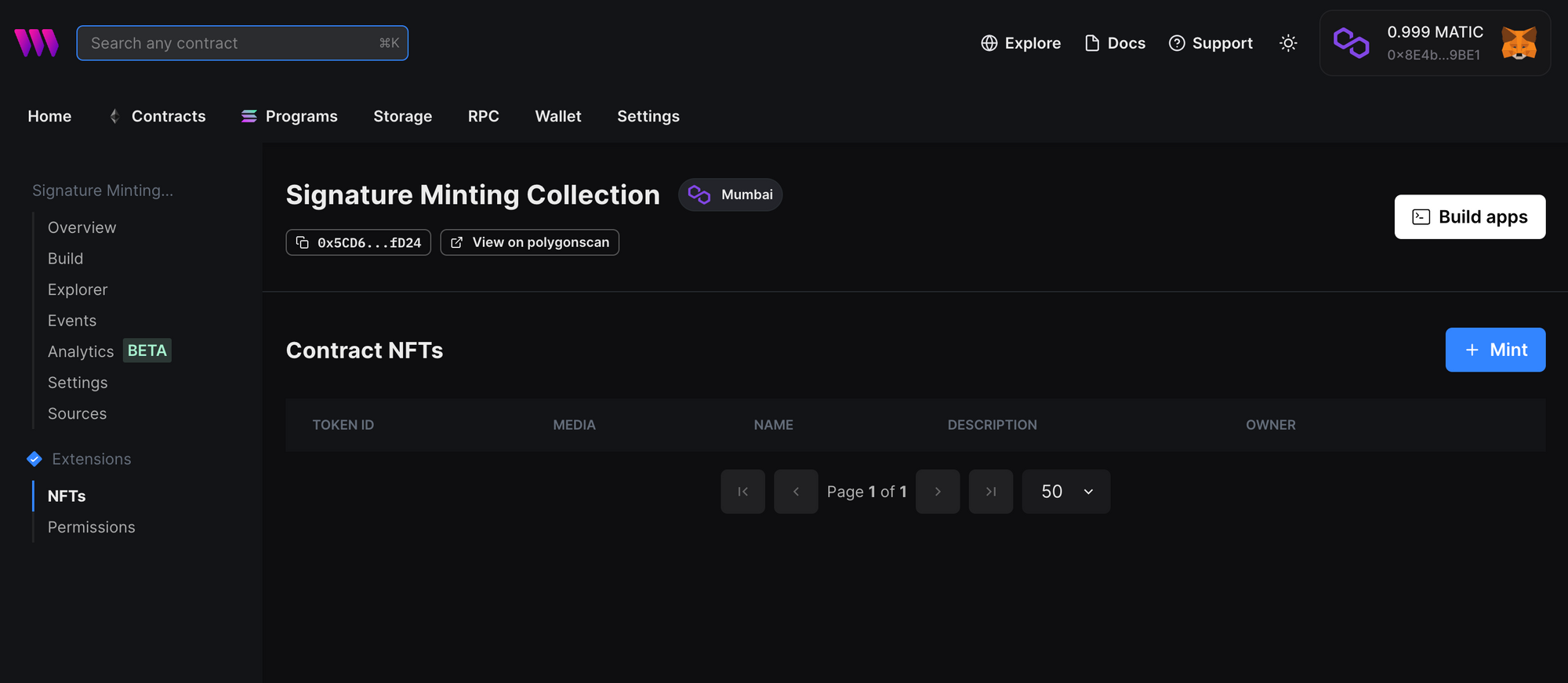Screen dimensions: 1568x683
Task: Open wallet widget showing 0.999 MATIC
Action: pos(1435,43)
